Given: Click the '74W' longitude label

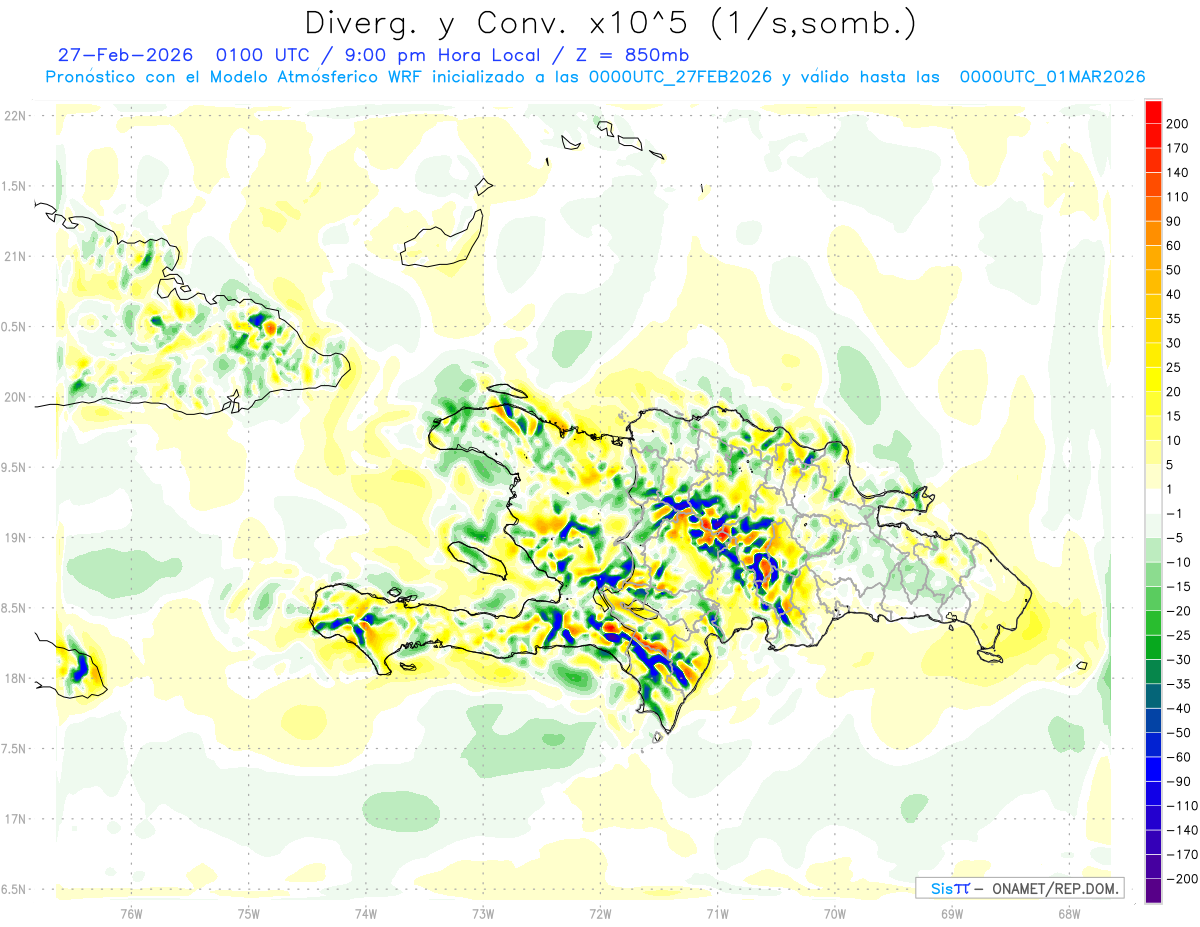Looking at the screenshot, I should (x=366, y=912).
